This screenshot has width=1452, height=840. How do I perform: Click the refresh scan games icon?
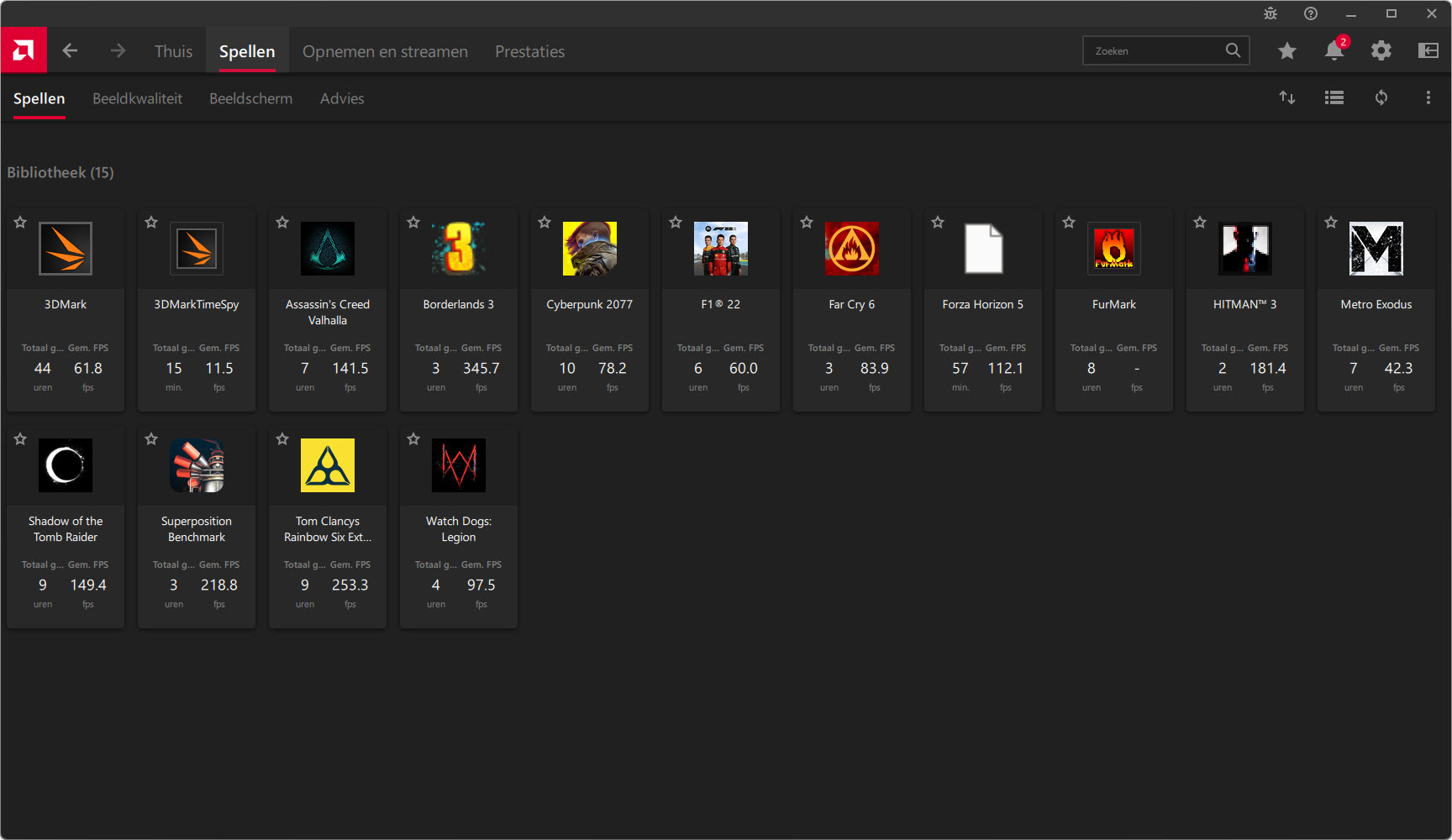[x=1381, y=98]
